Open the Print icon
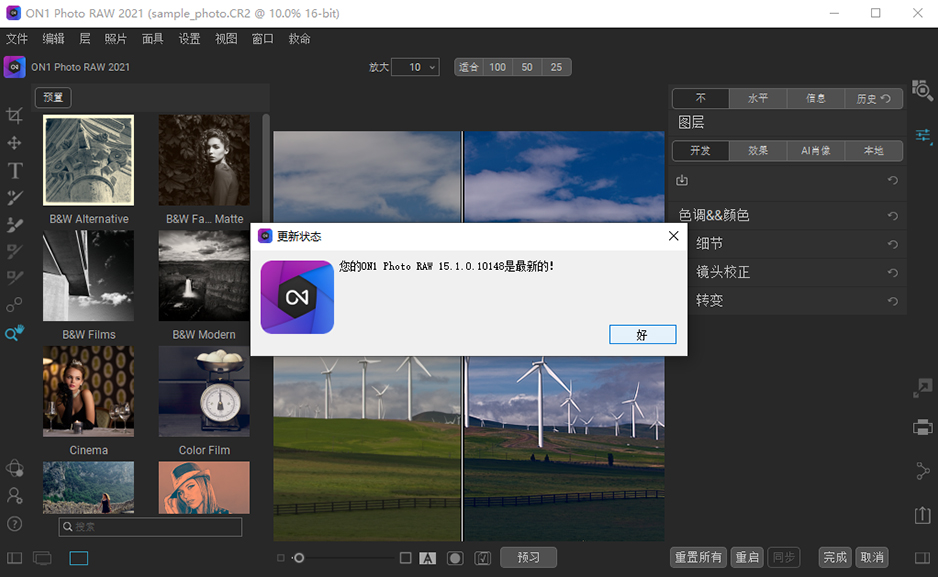Viewport: 938px width, 577px height. click(922, 427)
